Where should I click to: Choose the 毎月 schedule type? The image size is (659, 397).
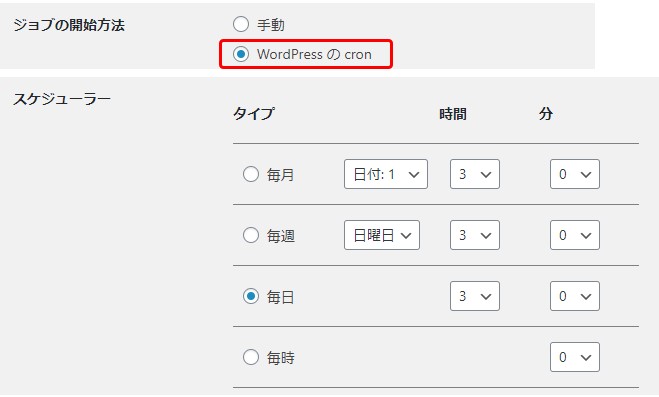[251, 174]
